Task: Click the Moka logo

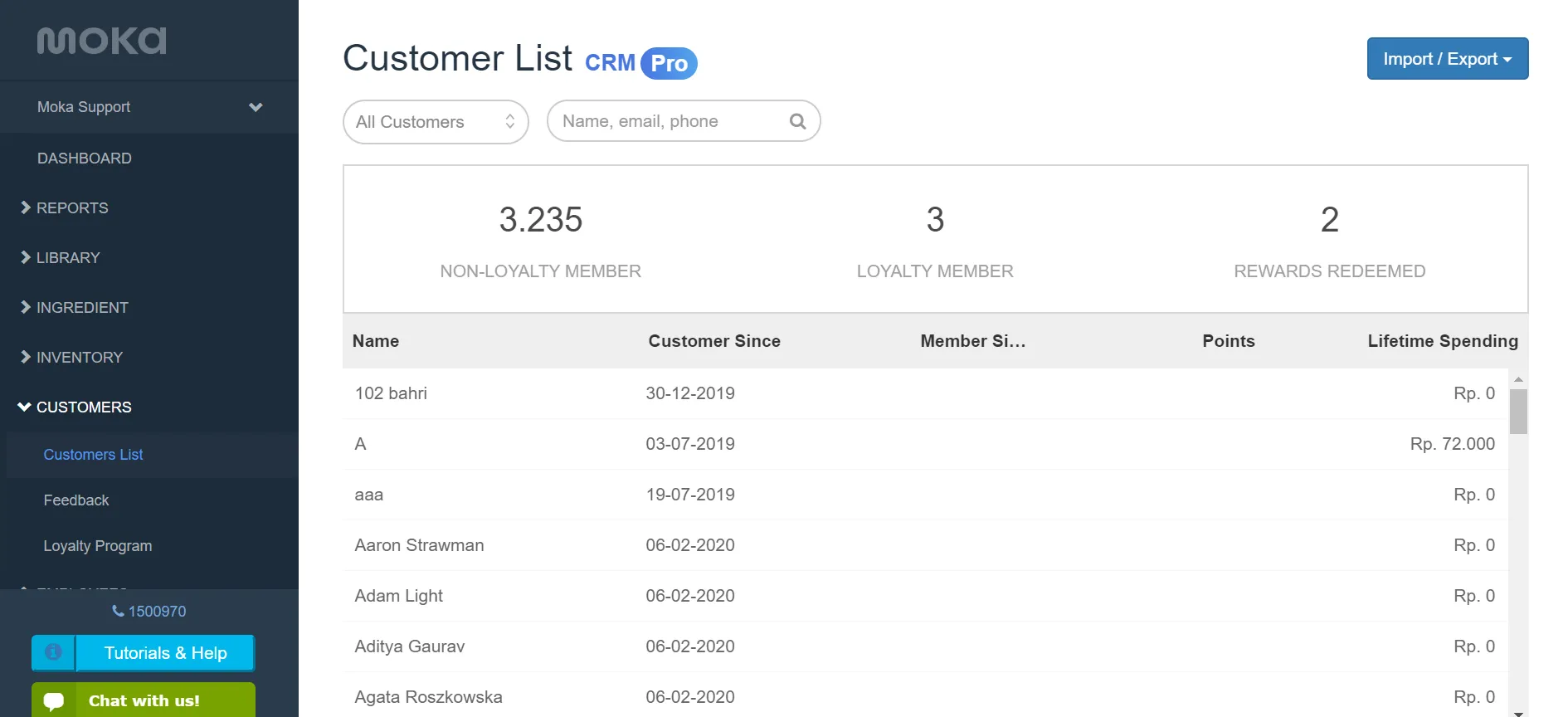Action: point(101,41)
